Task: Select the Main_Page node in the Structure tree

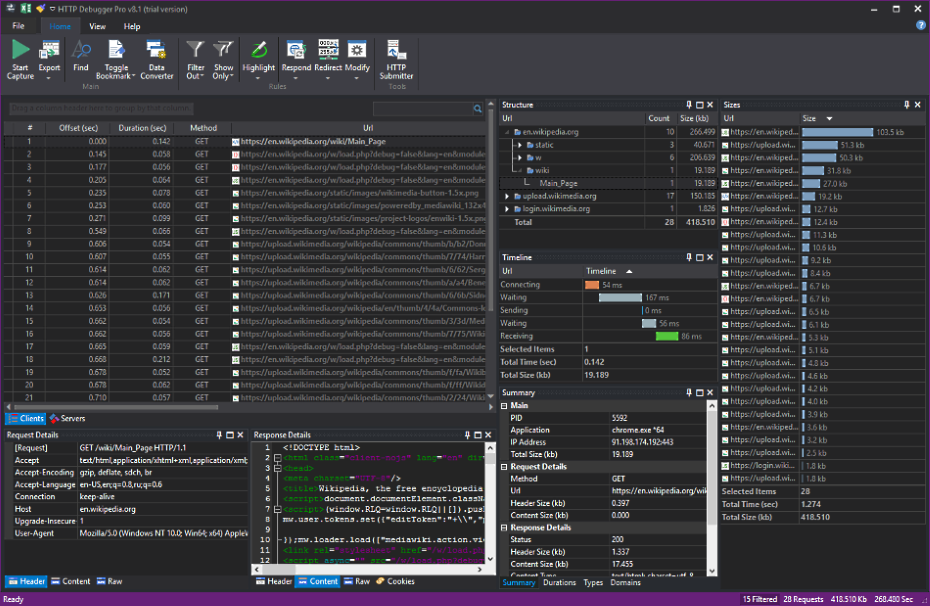Action: tap(558, 183)
